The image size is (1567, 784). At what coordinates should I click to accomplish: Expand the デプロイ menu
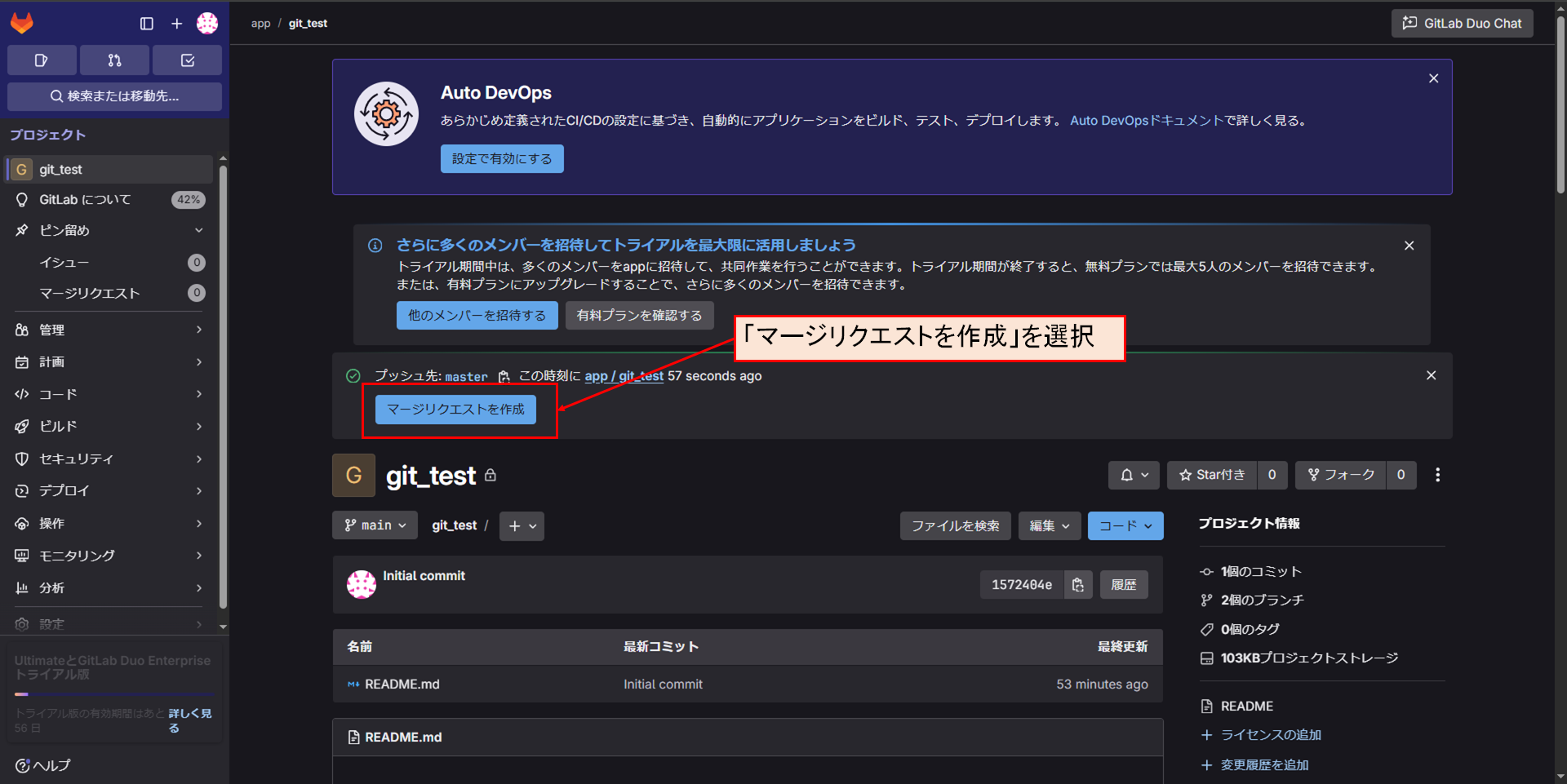pyautogui.click(x=109, y=491)
